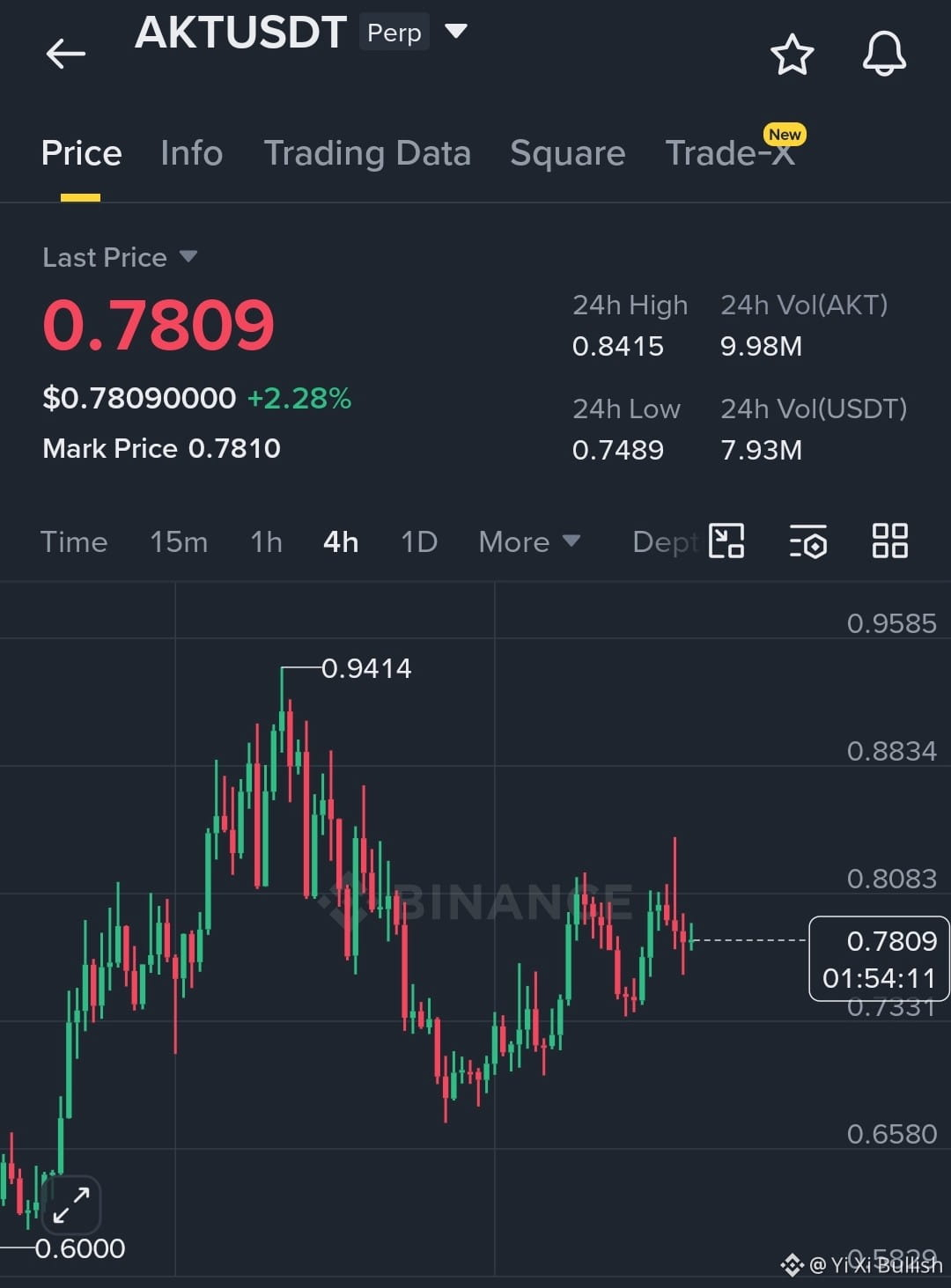Tap the 24h High 0.8415 value

point(618,346)
